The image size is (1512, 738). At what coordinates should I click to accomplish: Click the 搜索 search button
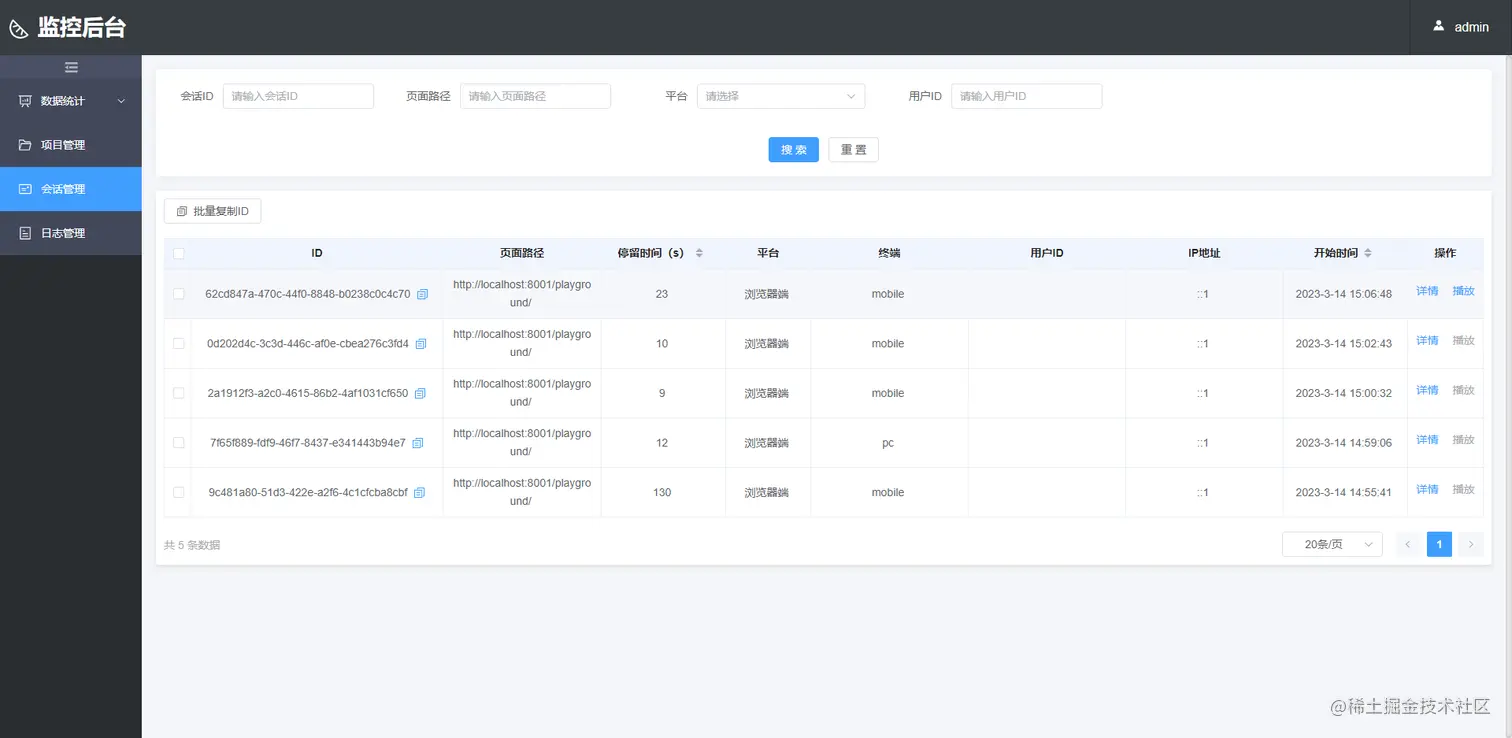793,149
